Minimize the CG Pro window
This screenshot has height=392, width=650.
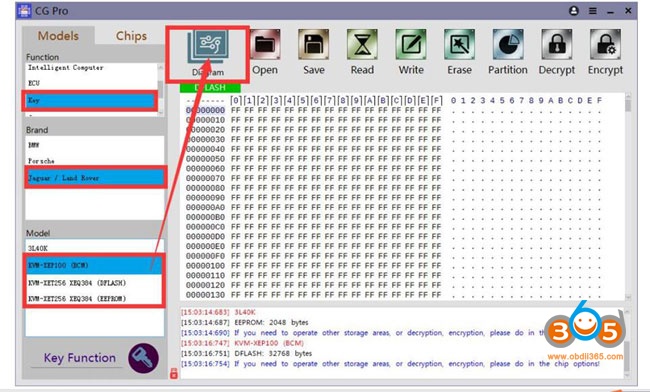(610, 11)
